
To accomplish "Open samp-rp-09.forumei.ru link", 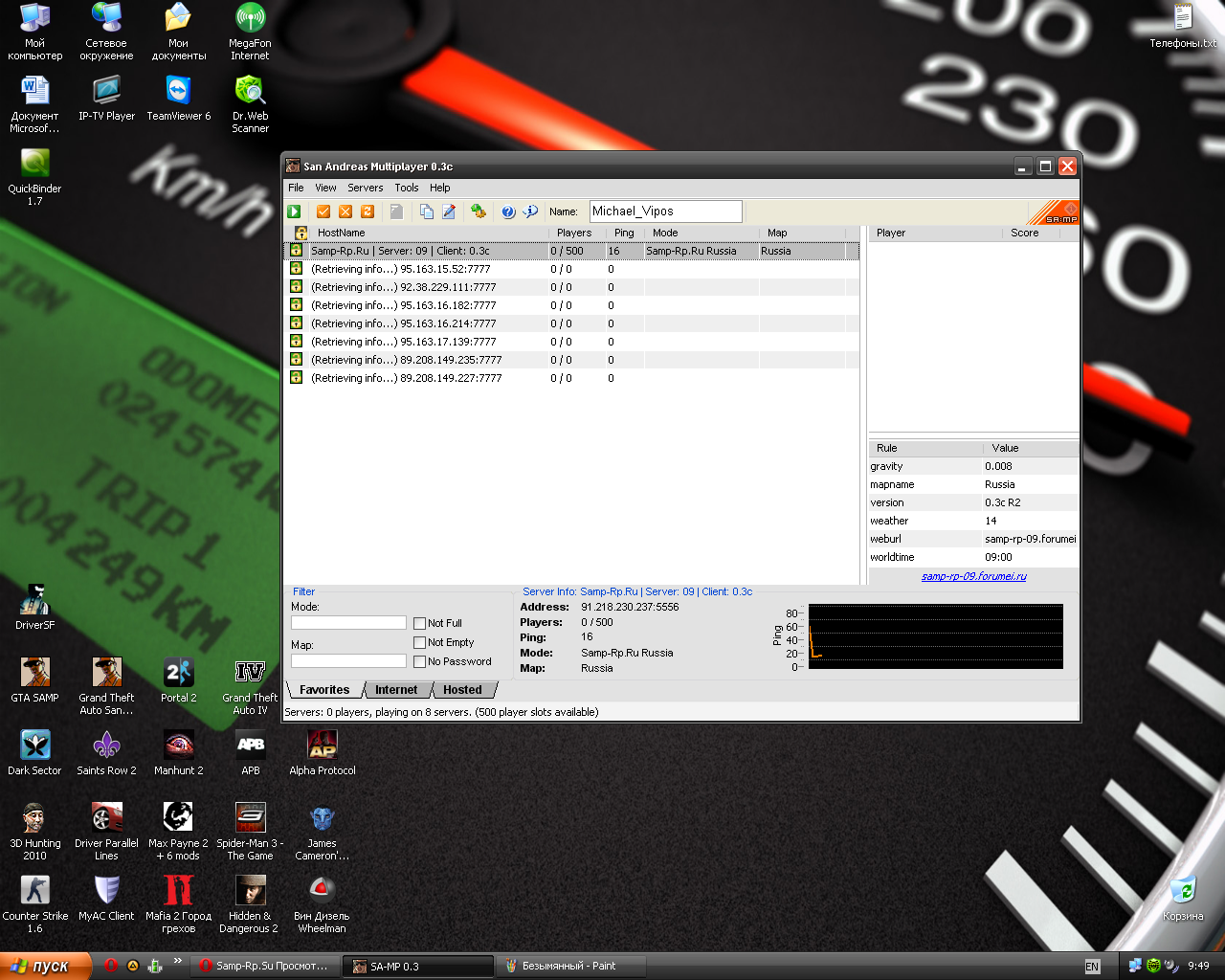I will [973, 576].
